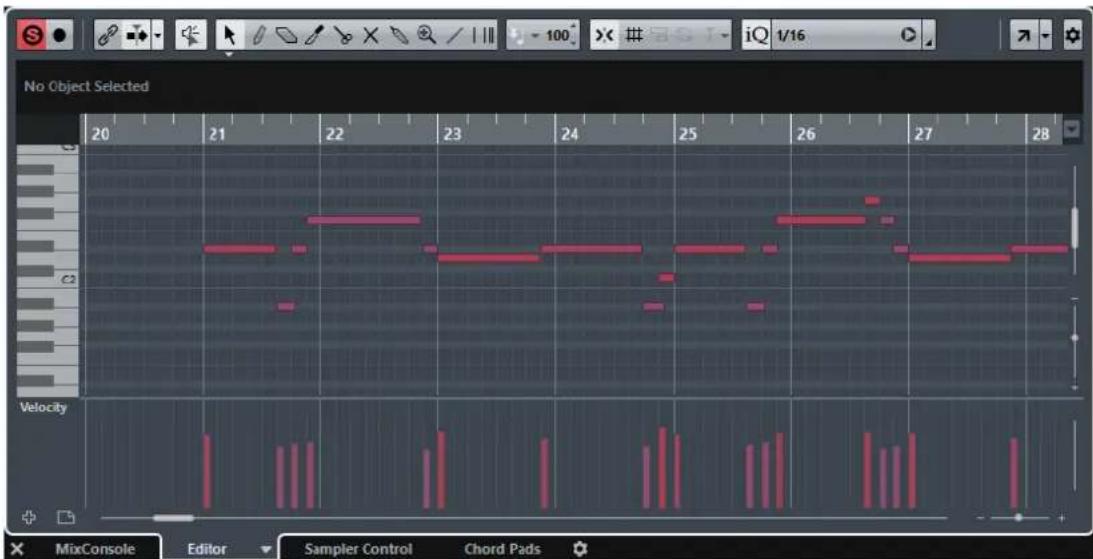Click the vertical zoom slider handle
1093x559 pixels.
pos(1075,337)
